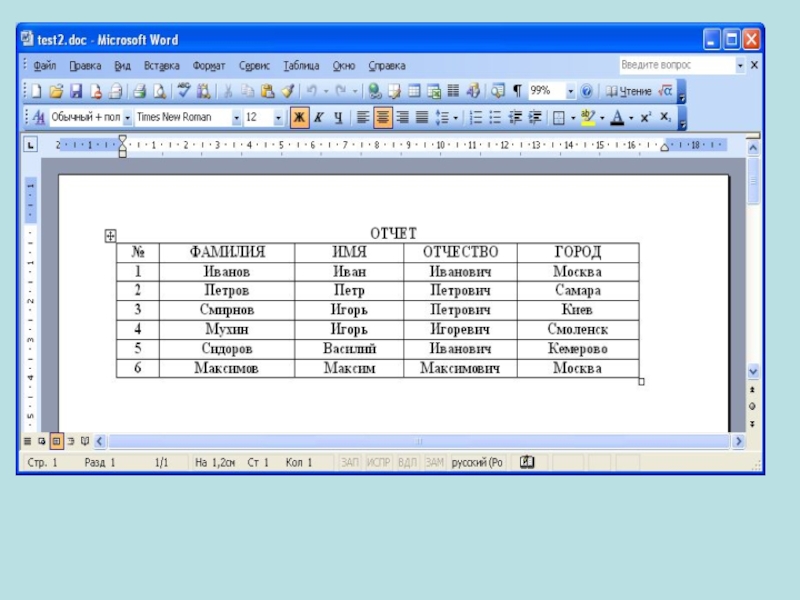
Task: Open the borders dropdown arrow
Action: tap(573, 118)
